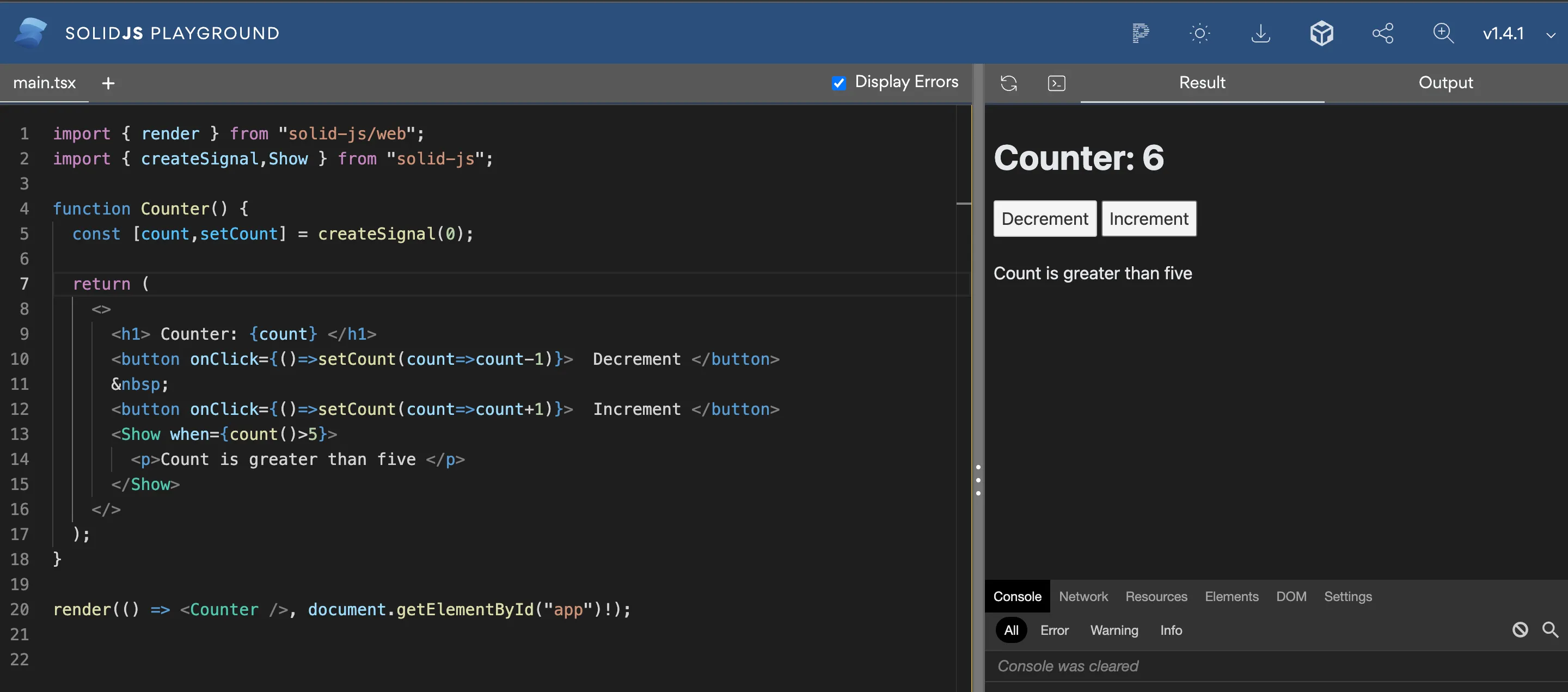The height and width of the screenshot is (692, 1568).
Task: Search console logs with the magnifier icon
Action: tap(1551, 630)
